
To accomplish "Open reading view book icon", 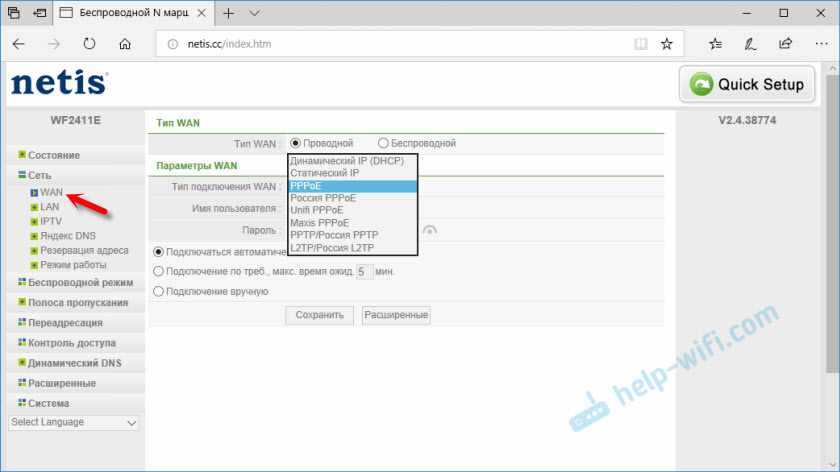I will click(x=640, y=44).
